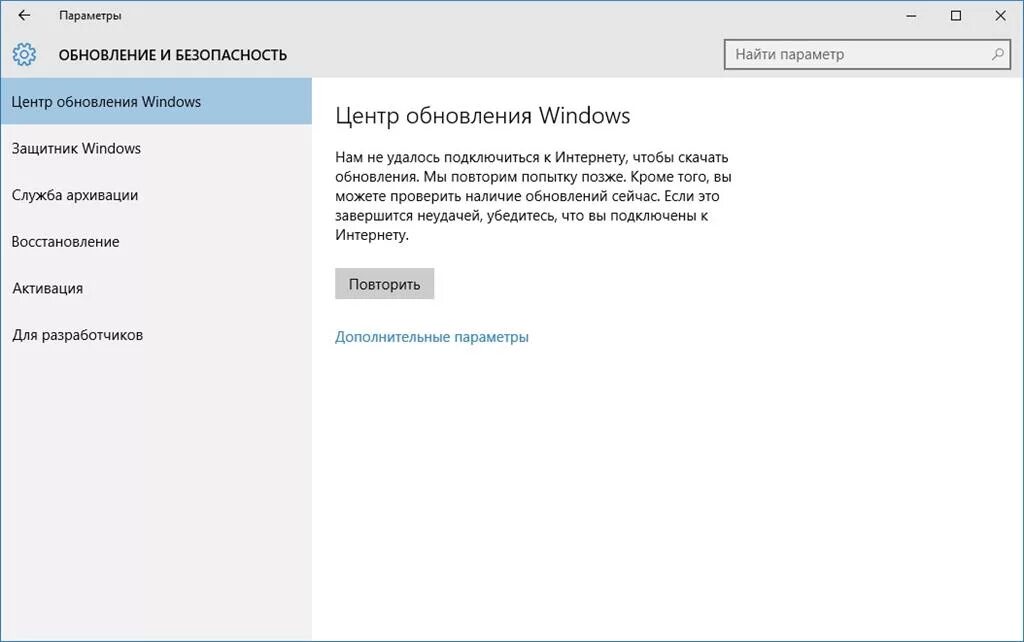
Task: Click the settings gear icon
Action: [24, 54]
